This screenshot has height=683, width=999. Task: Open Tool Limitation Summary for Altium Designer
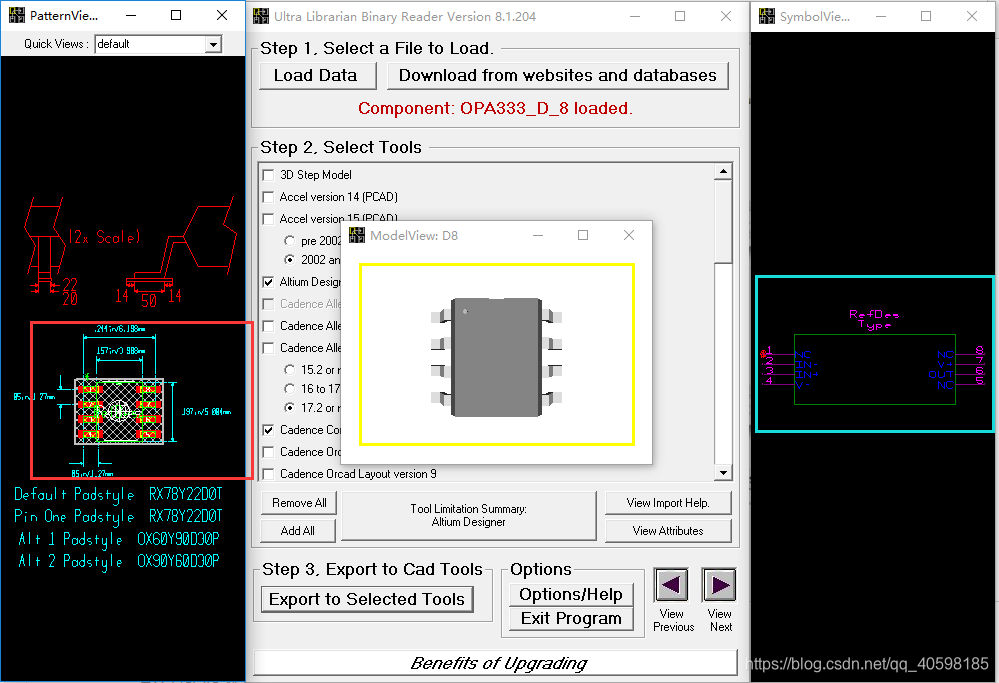click(469, 516)
